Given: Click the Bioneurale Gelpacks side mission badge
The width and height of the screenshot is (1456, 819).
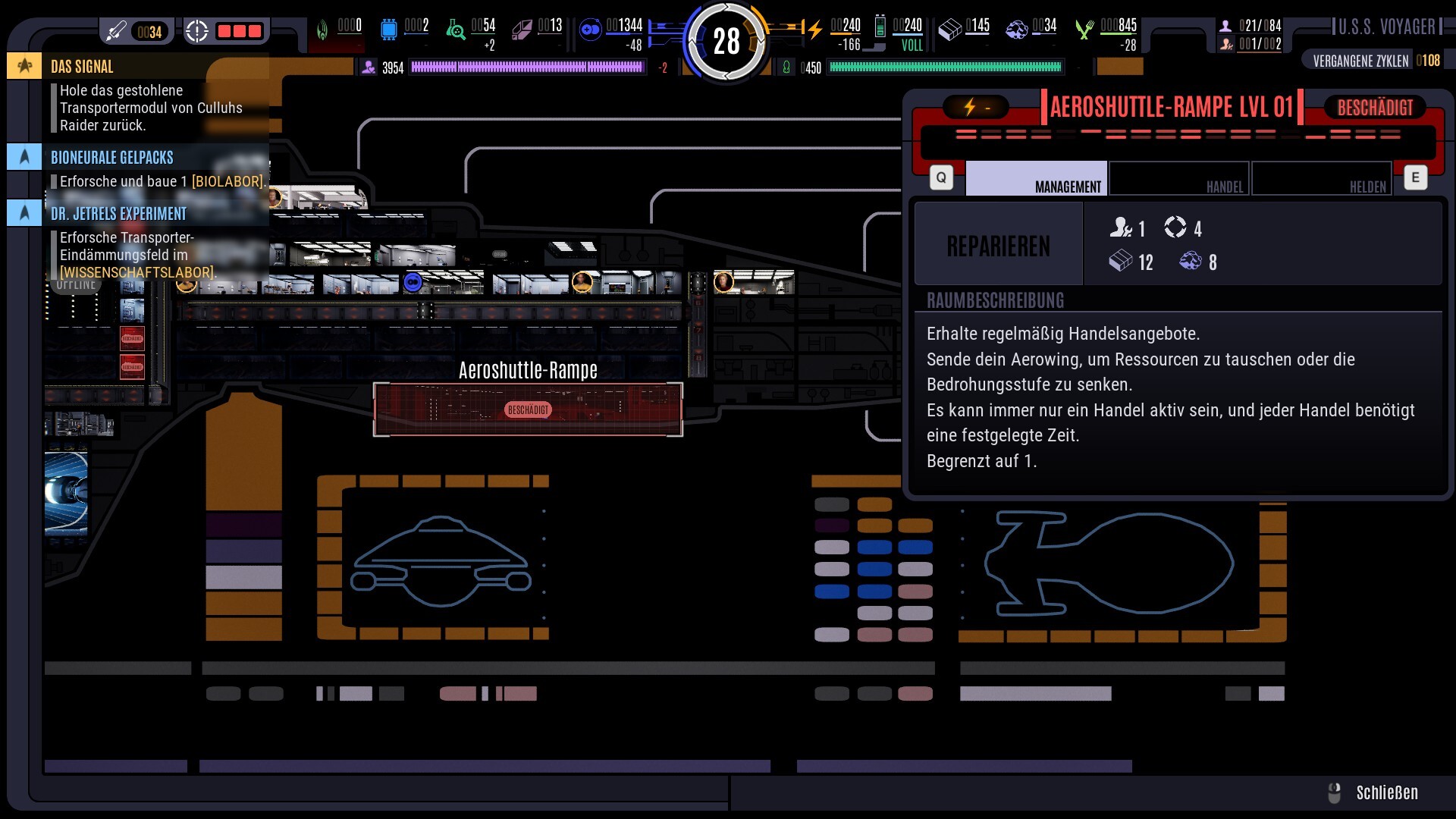Looking at the screenshot, I should tap(24, 157).
